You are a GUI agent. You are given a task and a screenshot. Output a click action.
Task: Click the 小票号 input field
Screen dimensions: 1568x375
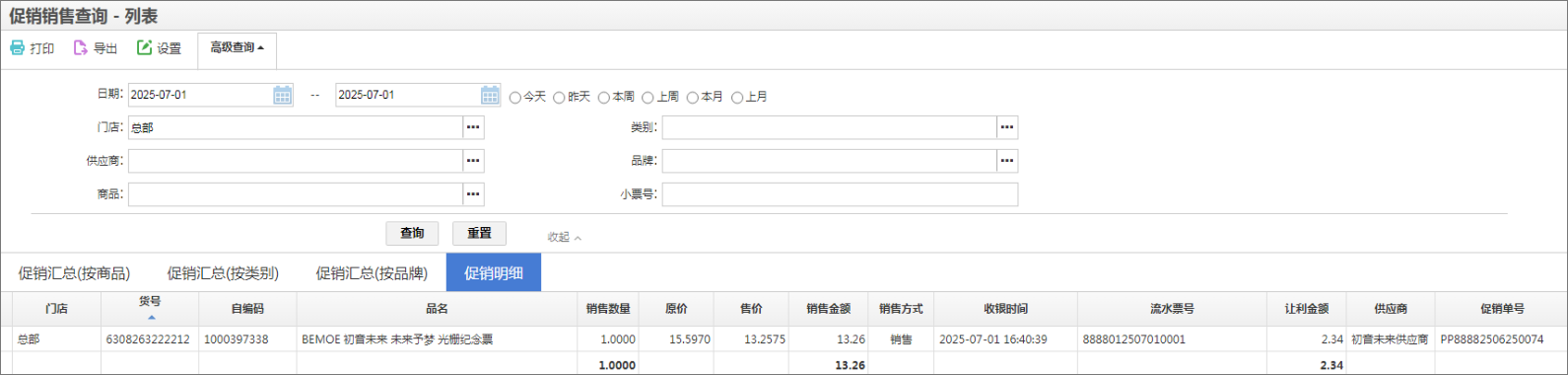coord(840,194)
